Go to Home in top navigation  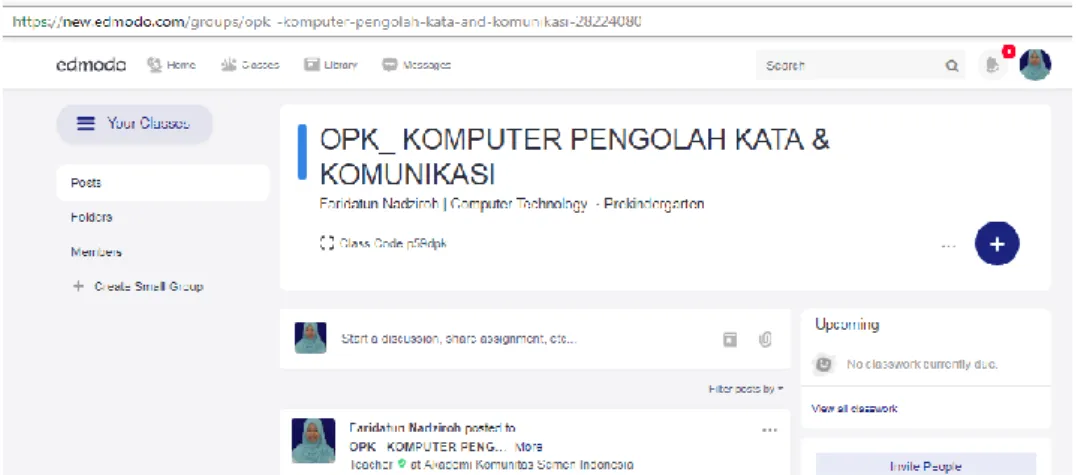coord(172,65)
